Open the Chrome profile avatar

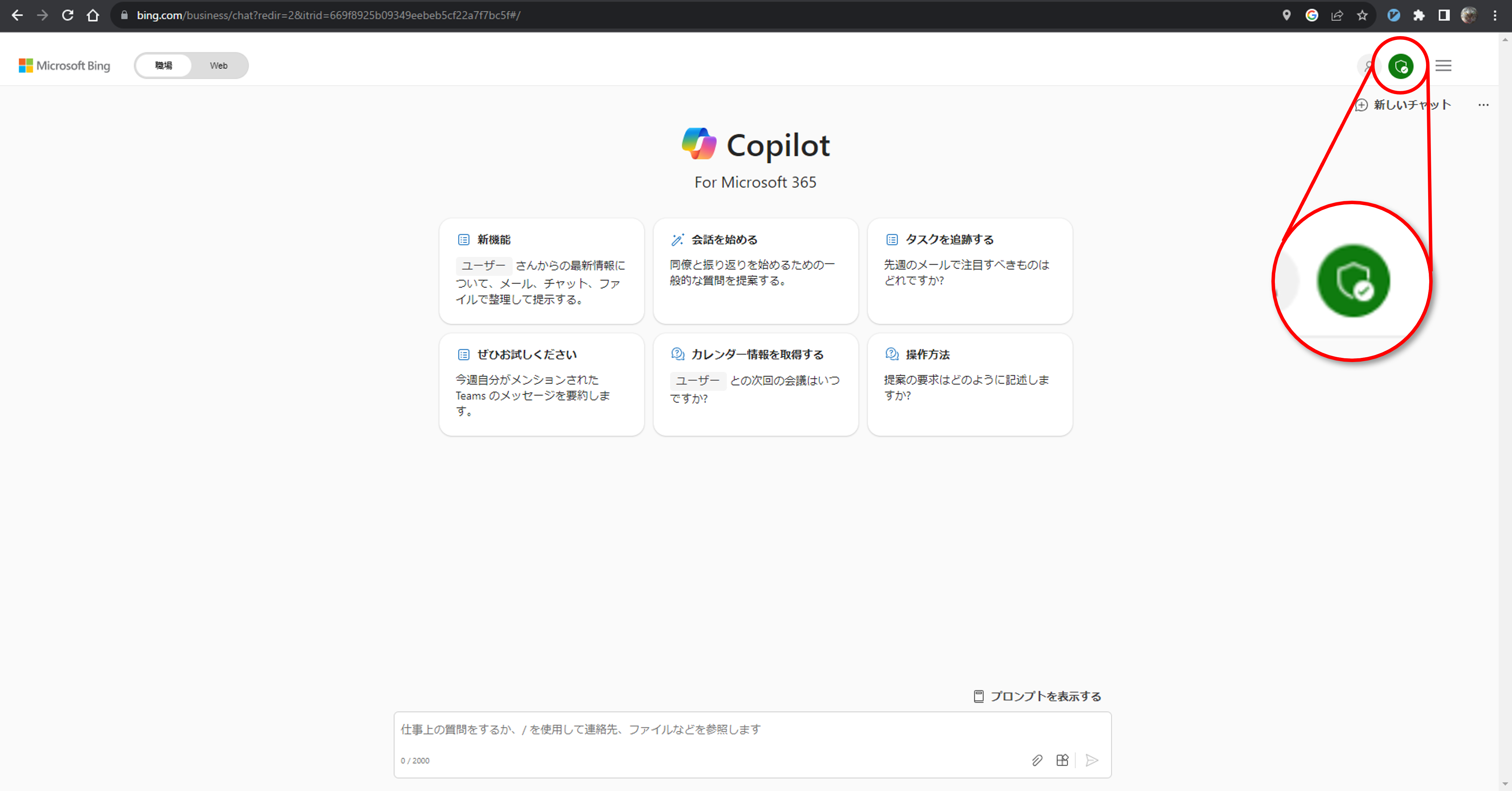[x=1469, y=15]
